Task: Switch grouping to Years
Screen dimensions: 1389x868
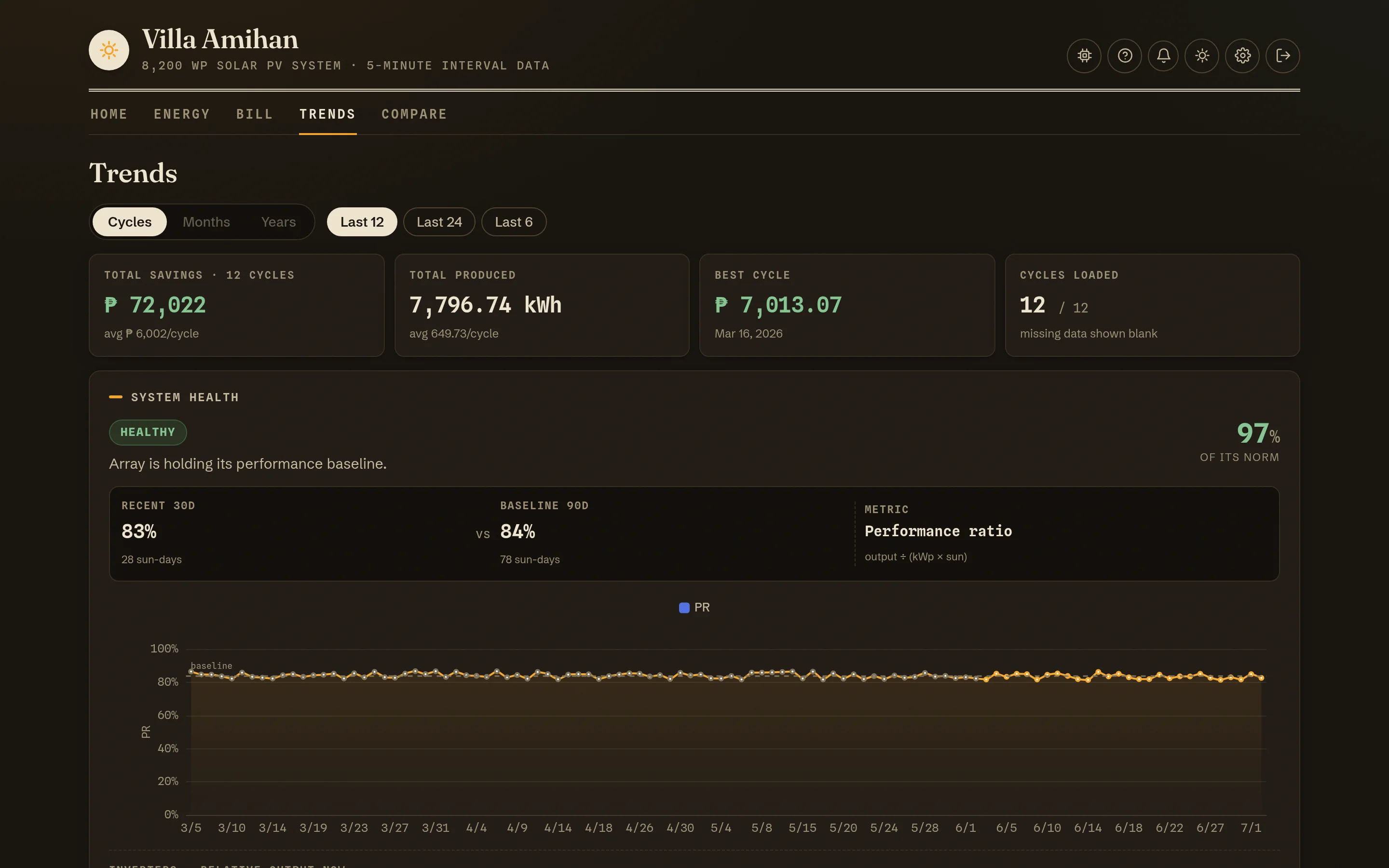Action: tap(278, 222)
